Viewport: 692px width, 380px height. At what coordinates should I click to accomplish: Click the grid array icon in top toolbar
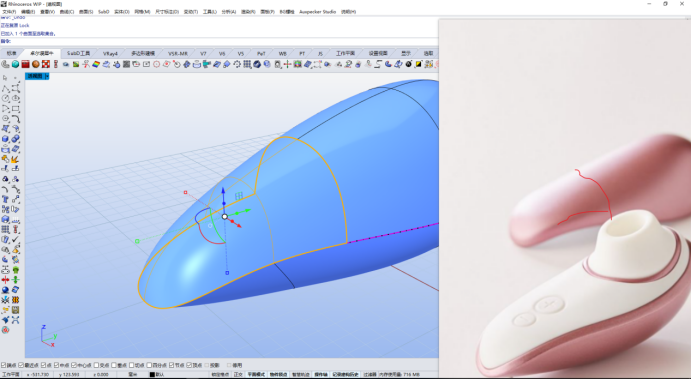(247, 64)
